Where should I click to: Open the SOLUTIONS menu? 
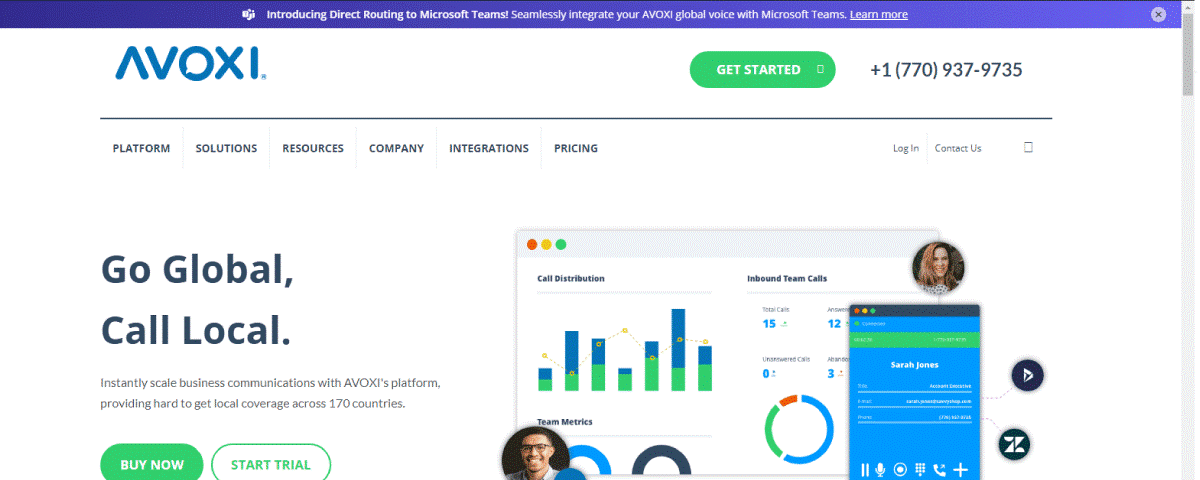click(x=226, y=148)
